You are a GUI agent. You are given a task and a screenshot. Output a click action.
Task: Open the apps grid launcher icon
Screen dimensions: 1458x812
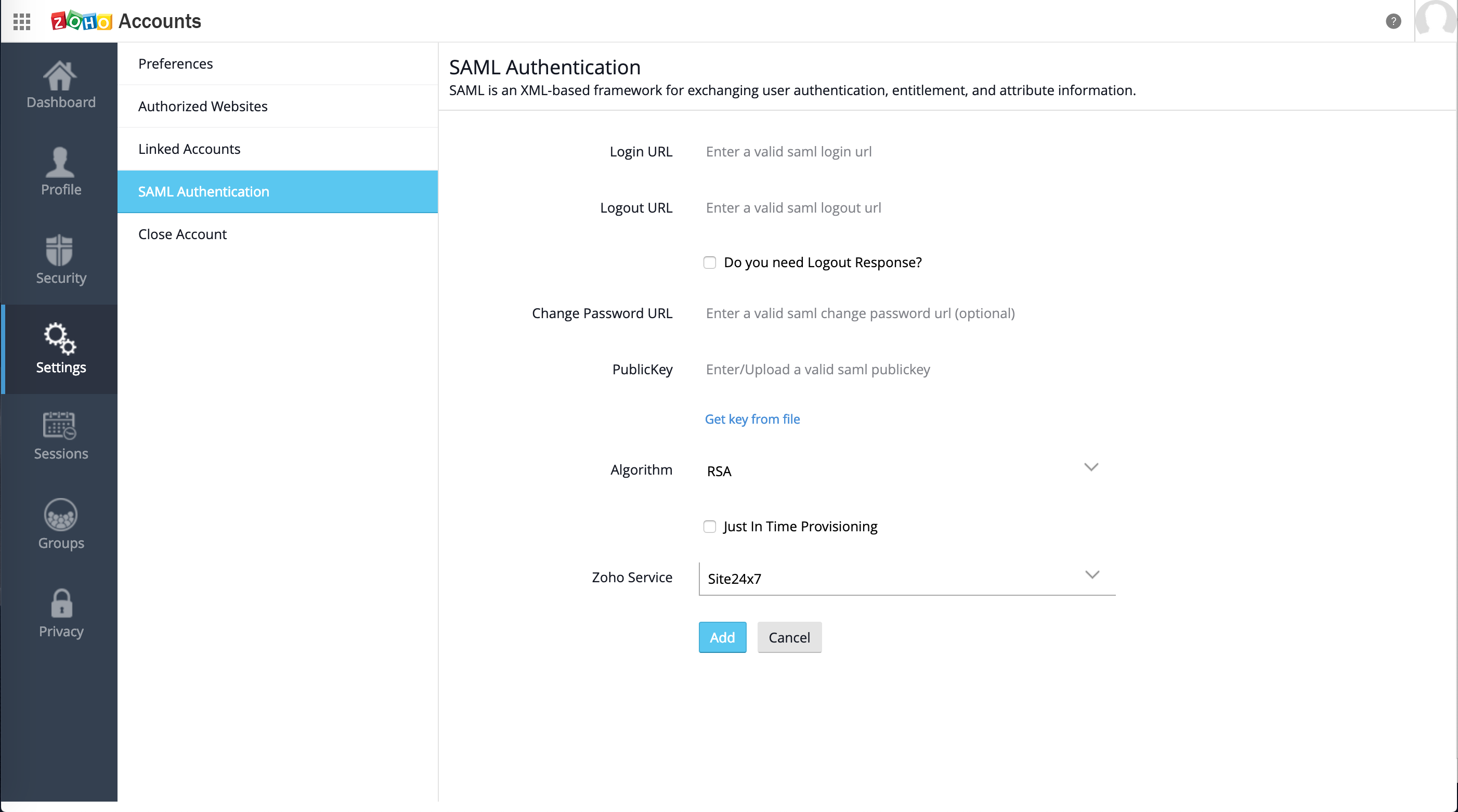coord(21,21)
